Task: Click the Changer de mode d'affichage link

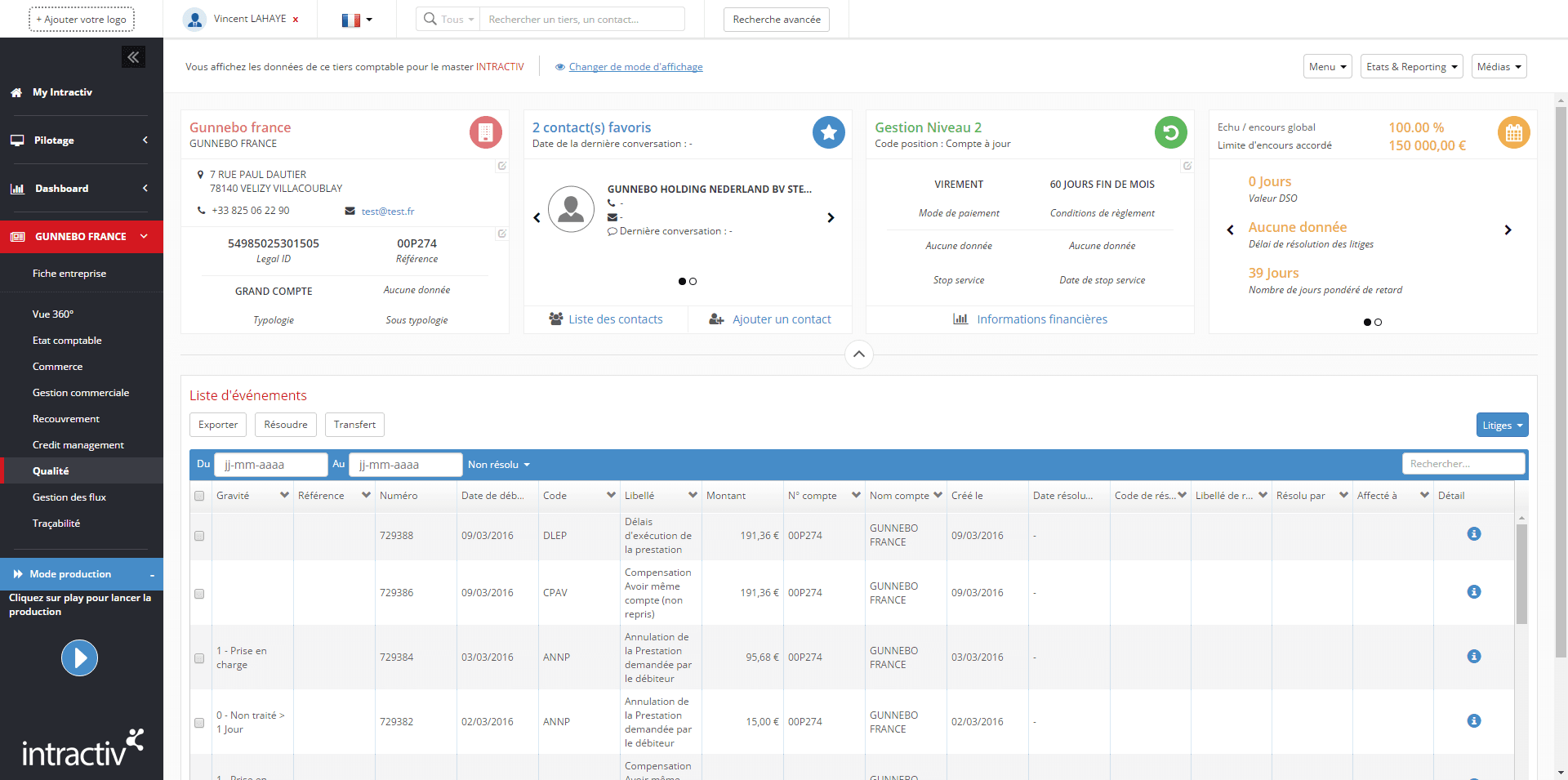Action: coord(635,67)
